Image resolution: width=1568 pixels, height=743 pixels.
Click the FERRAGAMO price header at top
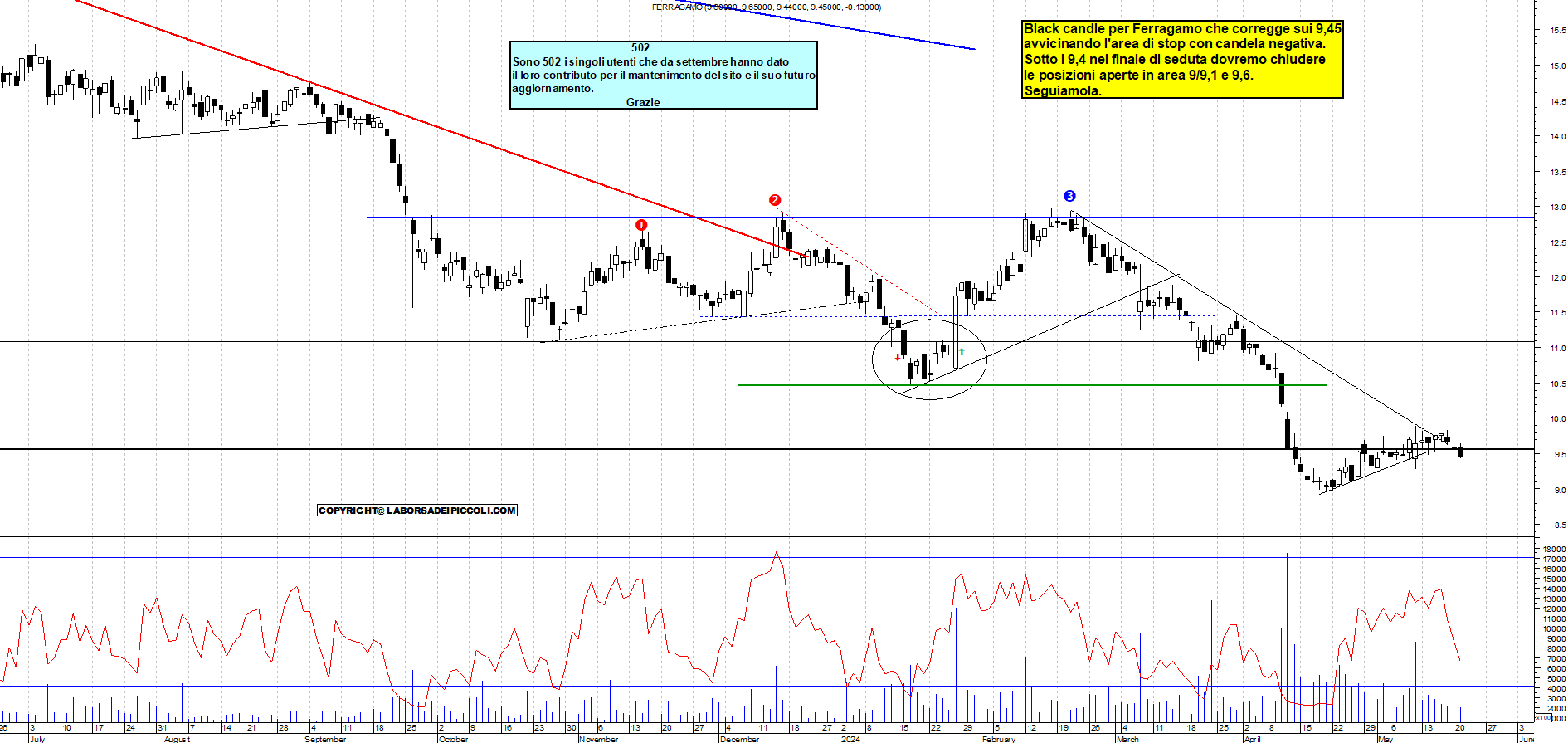[x=767, y=7]
